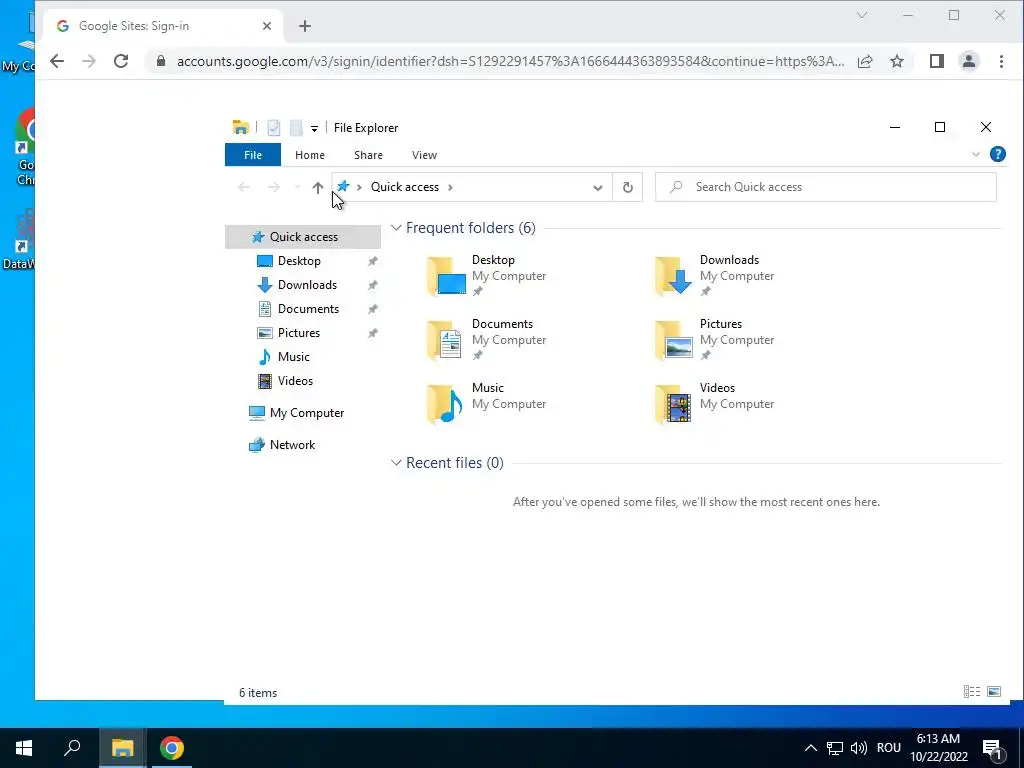
Task: Expand the chevron after Quick access breadcrumb
Action: click(x=450, y=187)
